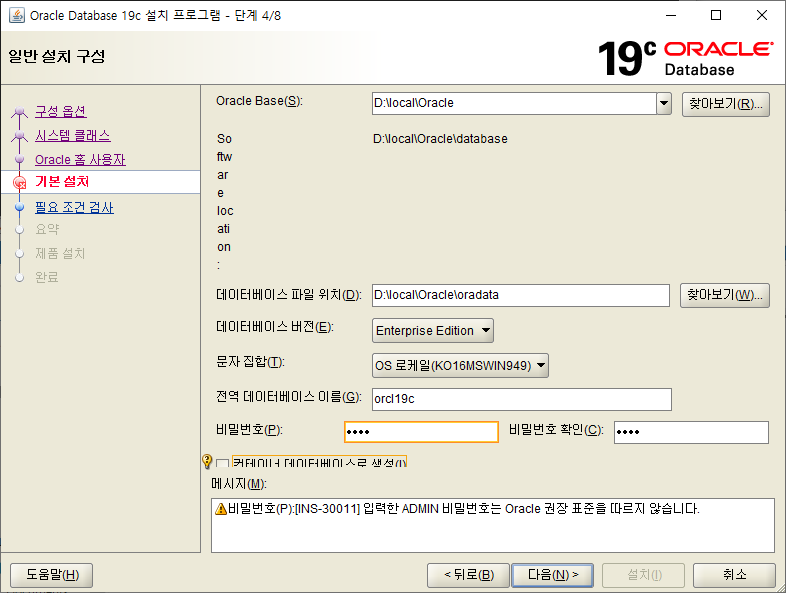The image size is (786, 593).
Task: Open the Oracle Base path dropdown arrow
Action: (x=664, y=103)
